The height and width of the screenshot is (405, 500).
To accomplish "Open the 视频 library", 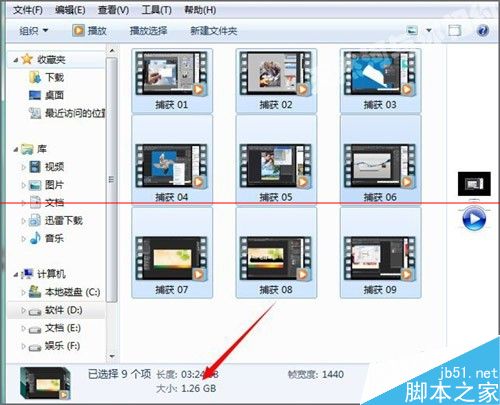I will 47,167.
